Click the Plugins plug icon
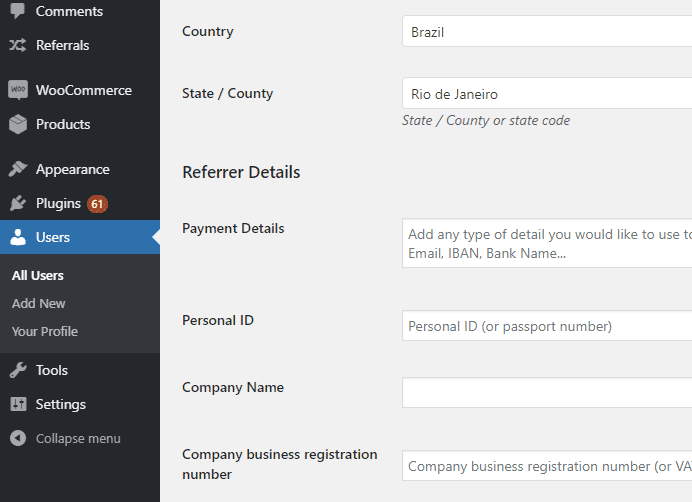Screen dimensions: 692x502 (18, 203)
